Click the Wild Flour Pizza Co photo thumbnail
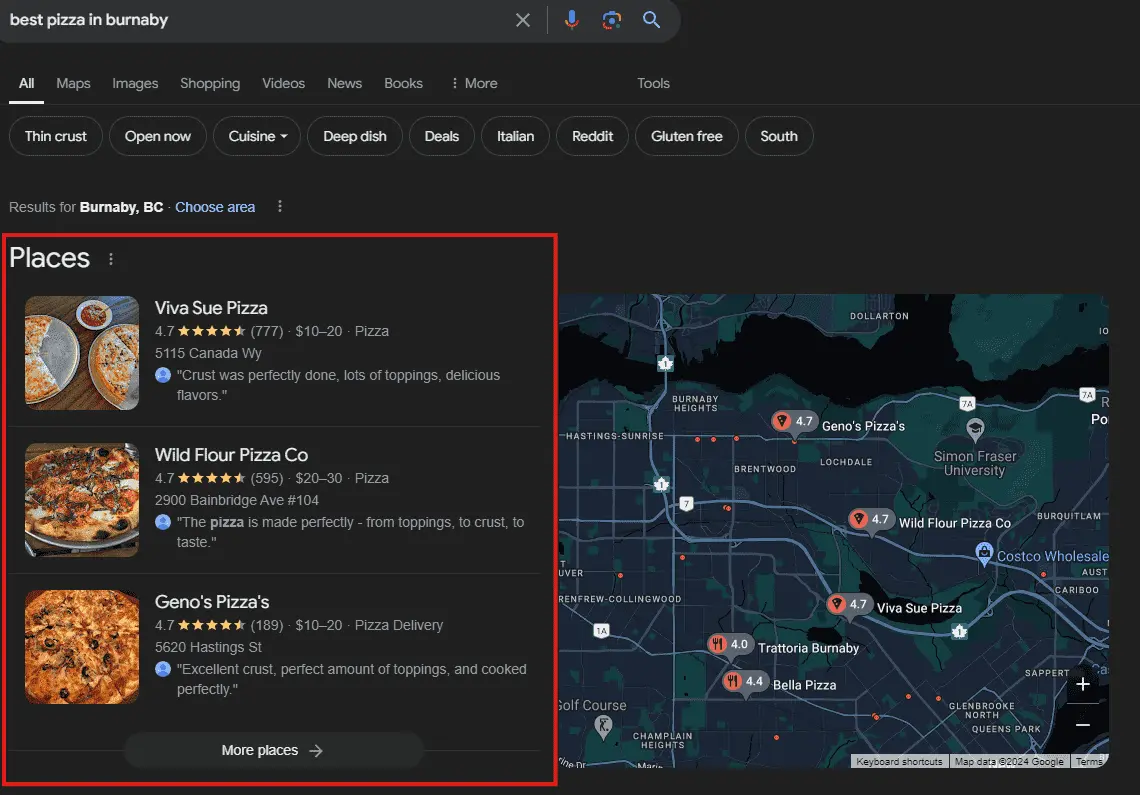The width and height of the screenshot is (1140, 795). (82, 500)
